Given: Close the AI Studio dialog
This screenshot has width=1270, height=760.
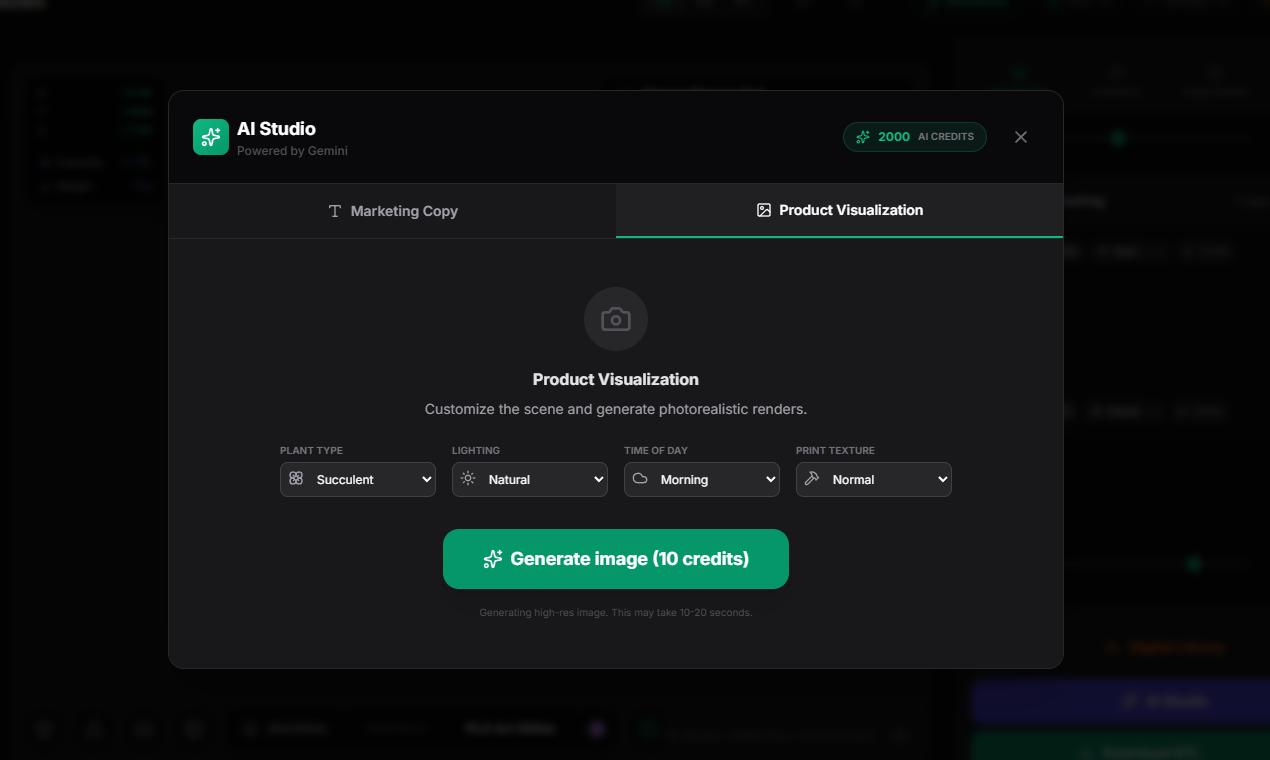Looking at the screenshot, I should coord(1020,137).
